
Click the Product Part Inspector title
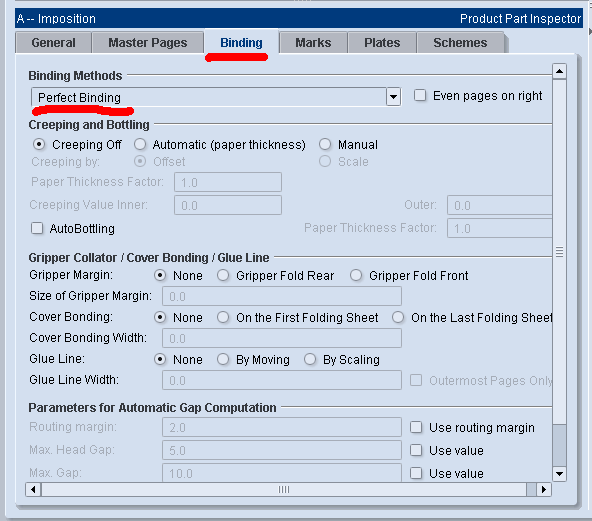pos(520,18)
